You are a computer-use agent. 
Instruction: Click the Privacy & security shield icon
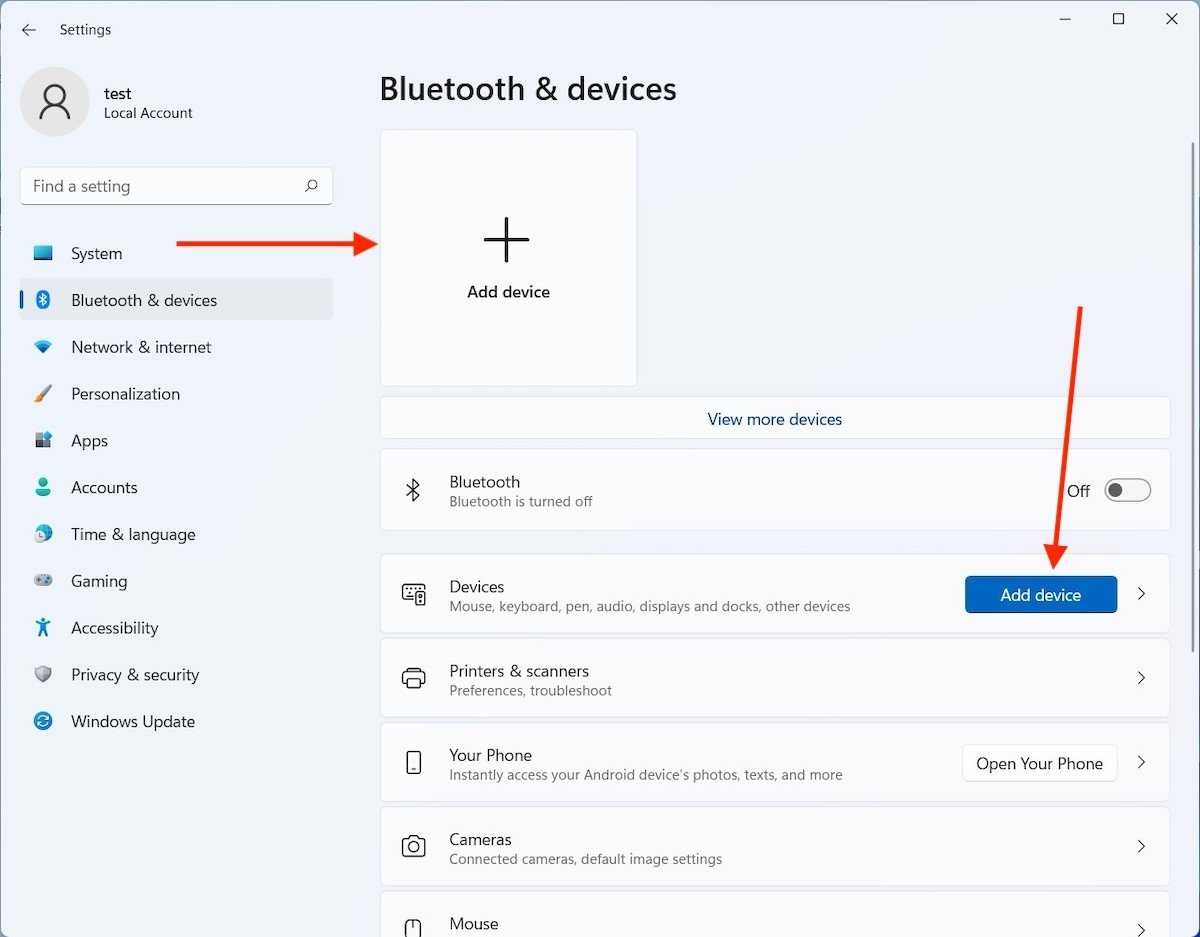(x=43, y=675)
